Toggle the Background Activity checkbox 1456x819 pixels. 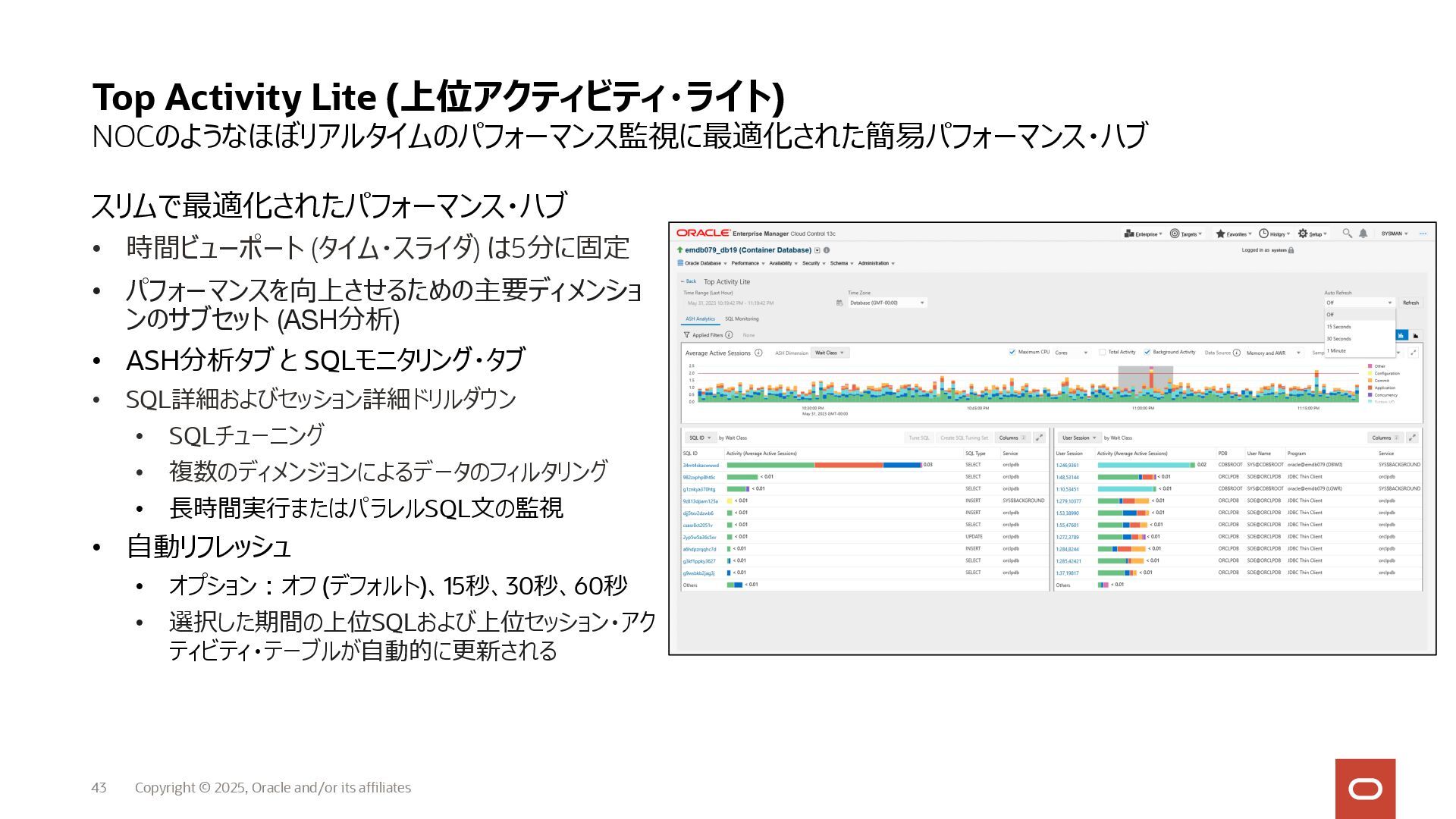pyautogui.click(x=1147, y=352)
